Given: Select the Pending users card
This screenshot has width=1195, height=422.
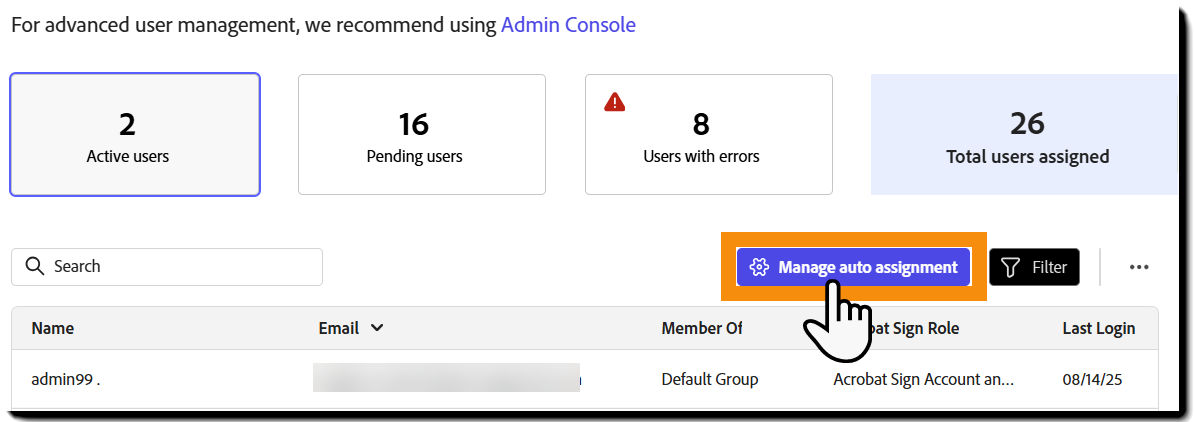Looking at the screenshot, I should (x=421, y=134).
